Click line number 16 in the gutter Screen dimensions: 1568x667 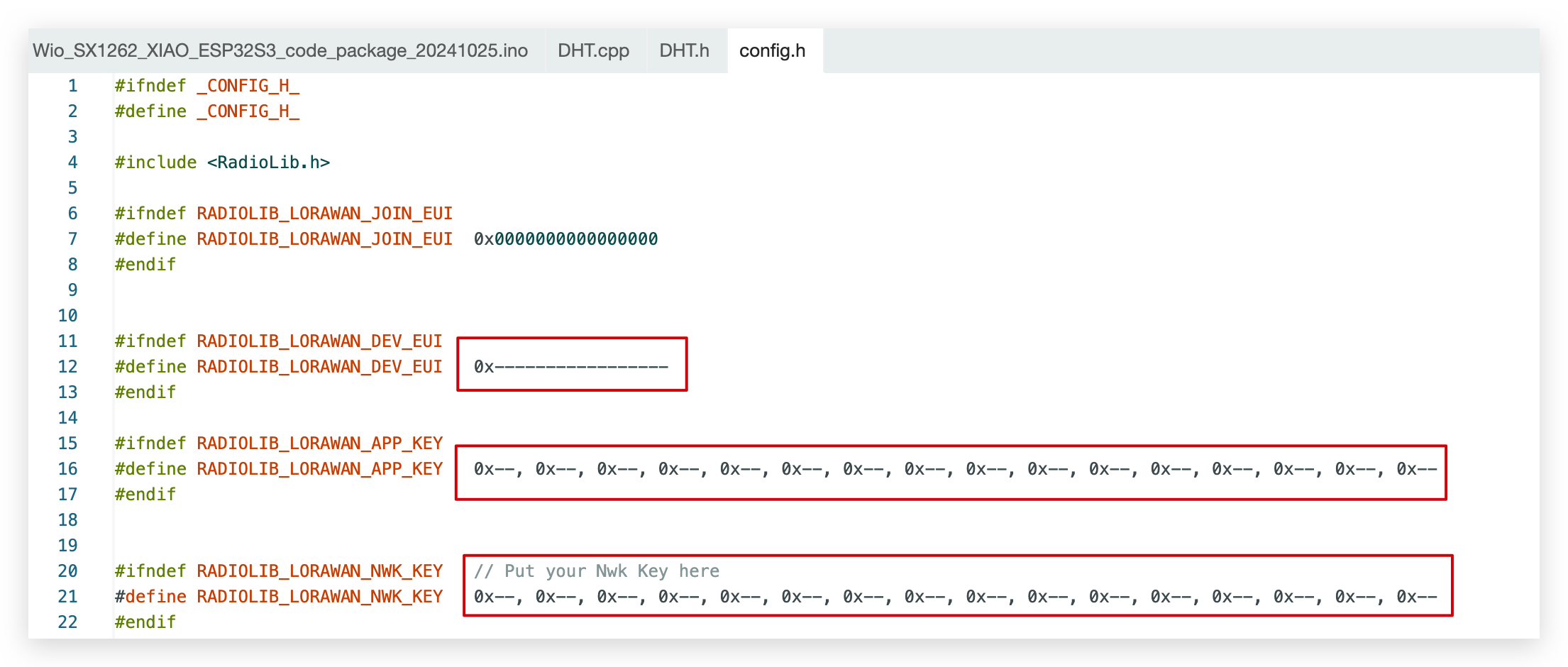pos(68,469)
